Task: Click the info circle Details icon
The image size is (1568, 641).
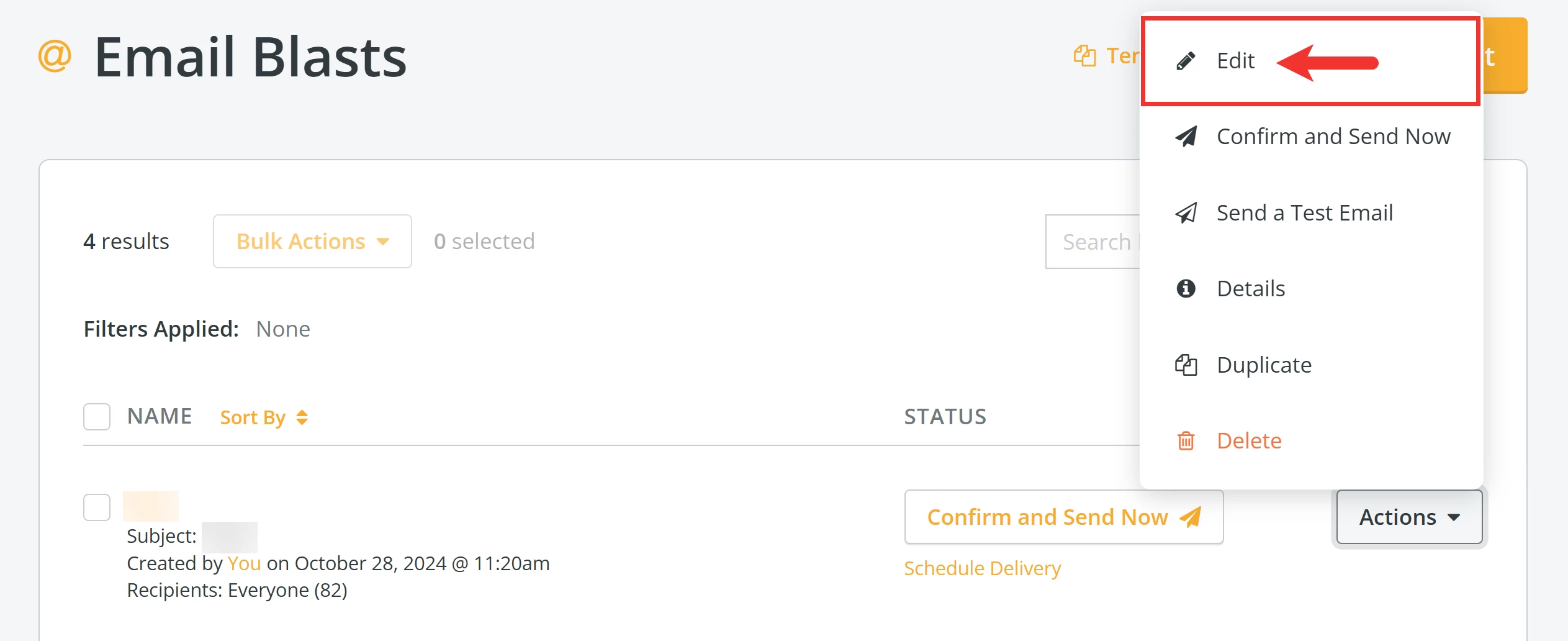Action: point(1186,289)
